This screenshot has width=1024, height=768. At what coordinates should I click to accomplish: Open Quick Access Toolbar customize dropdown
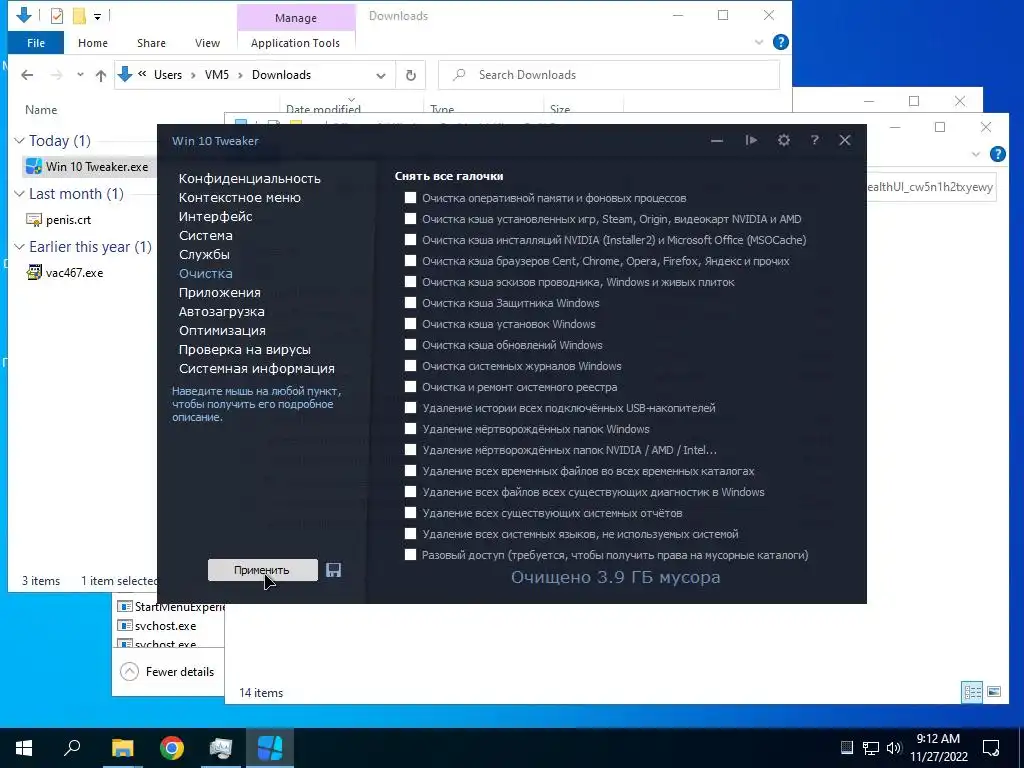coord(97,16)
